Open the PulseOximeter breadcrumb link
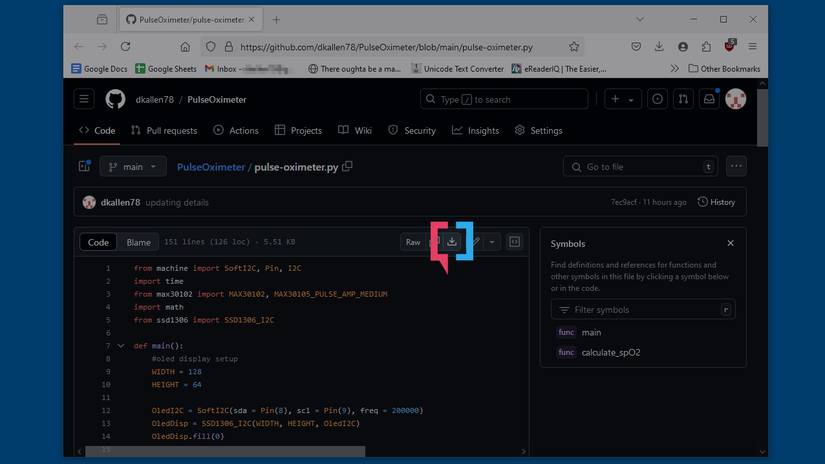 pos(210,167)
